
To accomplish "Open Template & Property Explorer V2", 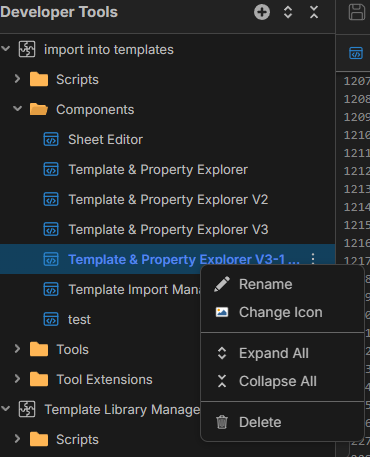I will 168,200.
